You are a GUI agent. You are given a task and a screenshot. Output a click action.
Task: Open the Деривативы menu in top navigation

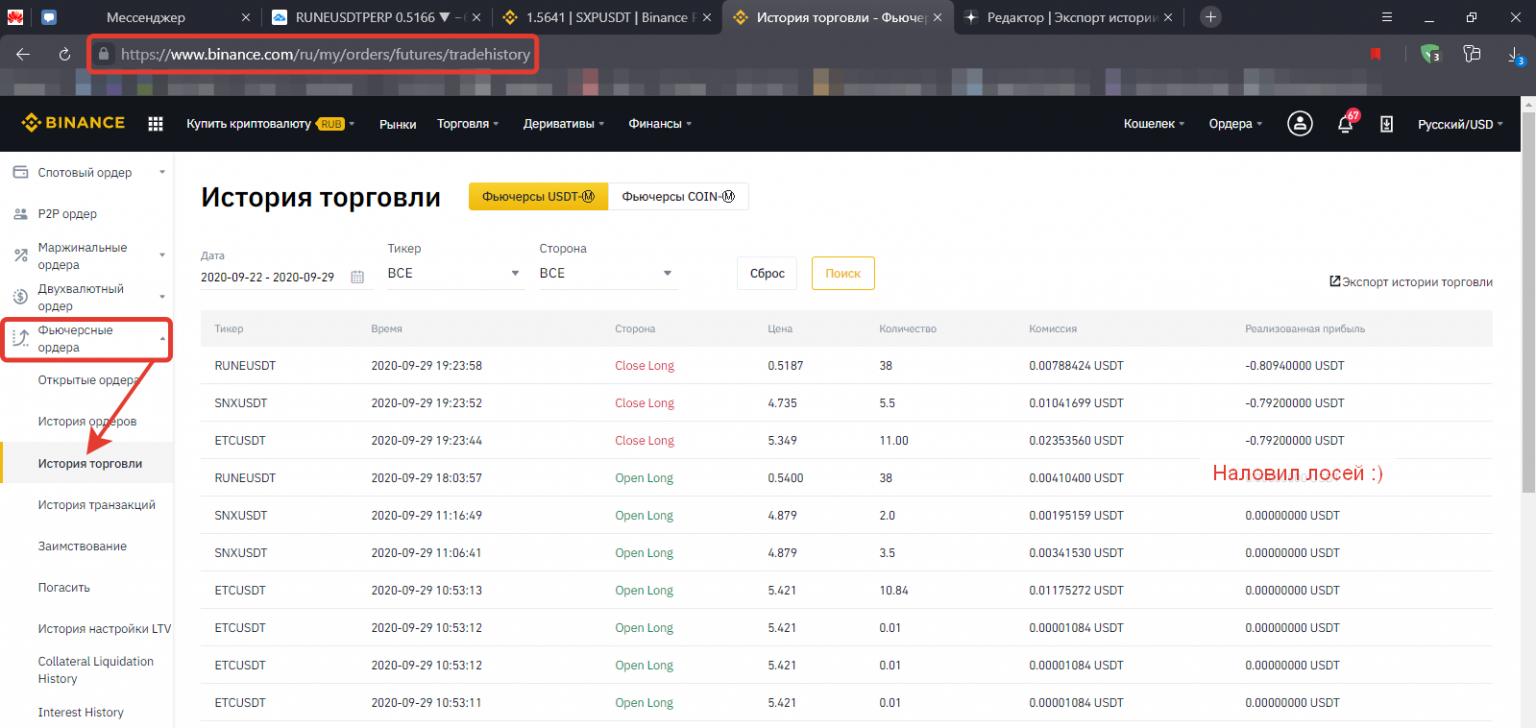click(x=567, y=124)
